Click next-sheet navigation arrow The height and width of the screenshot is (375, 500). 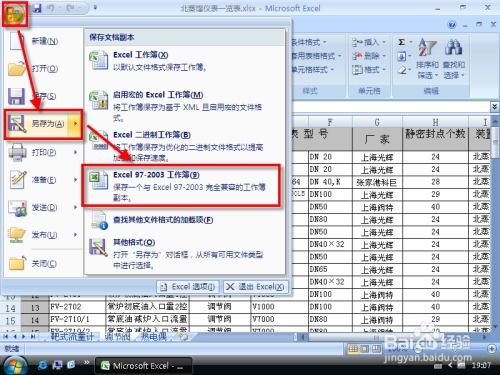point(23,337)
